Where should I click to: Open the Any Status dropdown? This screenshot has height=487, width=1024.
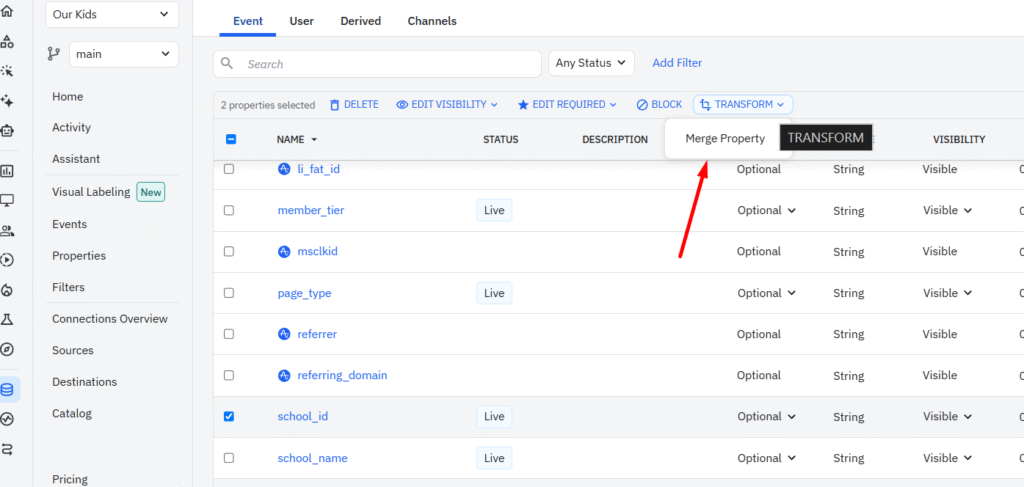pyautogui.click(x=592, y=63)
